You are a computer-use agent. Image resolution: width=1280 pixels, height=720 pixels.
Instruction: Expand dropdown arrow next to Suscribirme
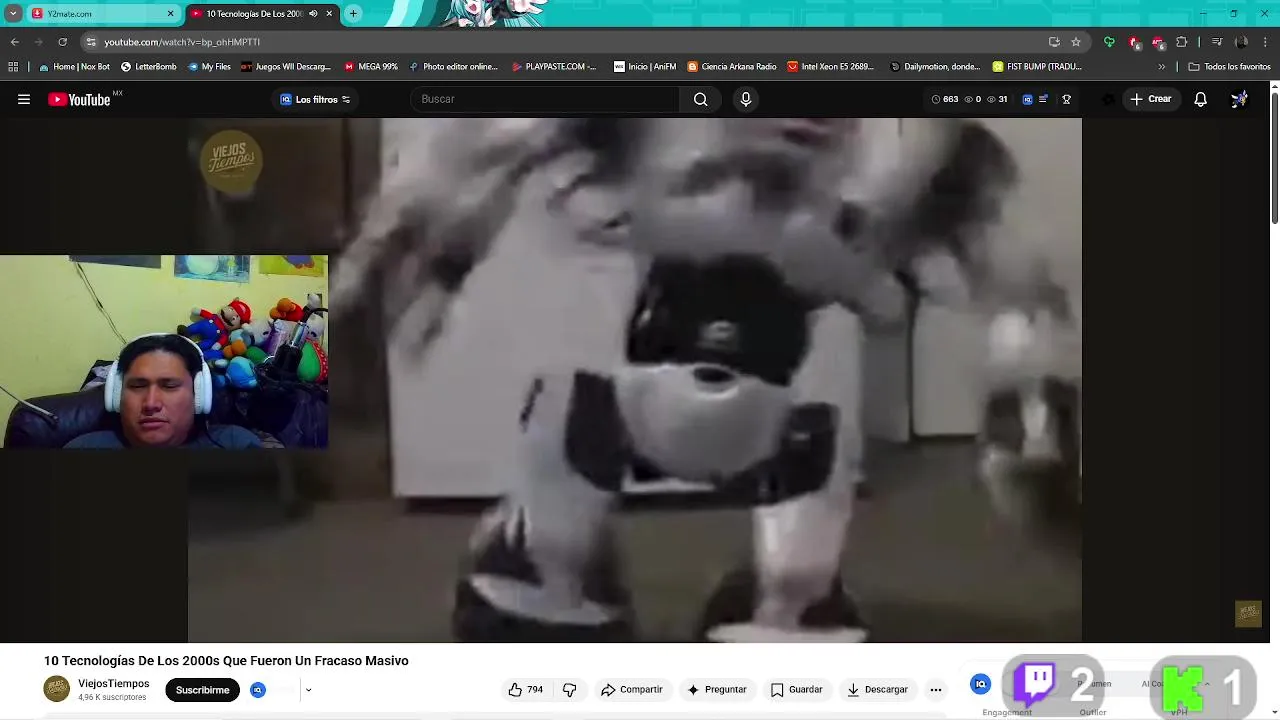(x=308, y=690)
